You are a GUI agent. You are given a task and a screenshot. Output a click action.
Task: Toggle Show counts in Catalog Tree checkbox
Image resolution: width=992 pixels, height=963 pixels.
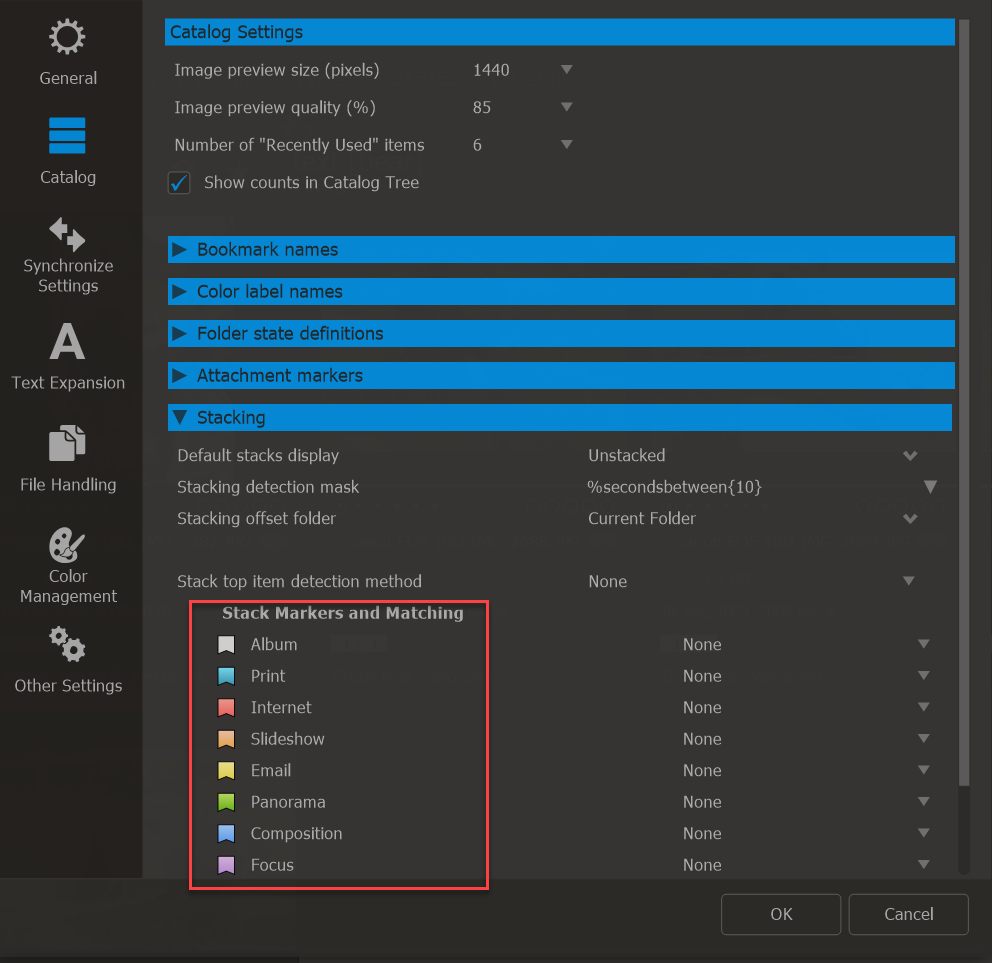coord(179,183)
